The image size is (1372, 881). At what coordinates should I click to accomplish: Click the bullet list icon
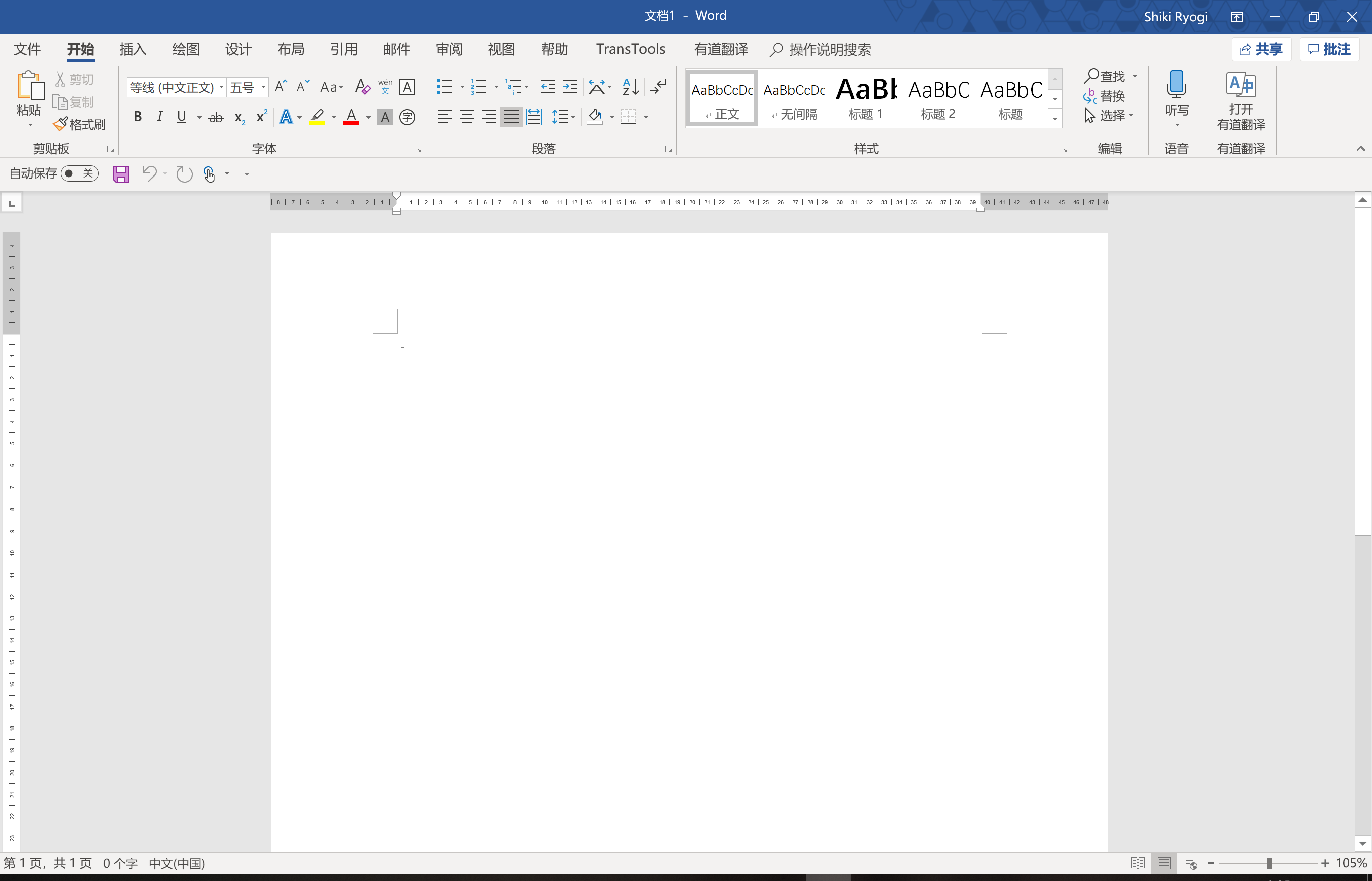click(x=445, y=87)
